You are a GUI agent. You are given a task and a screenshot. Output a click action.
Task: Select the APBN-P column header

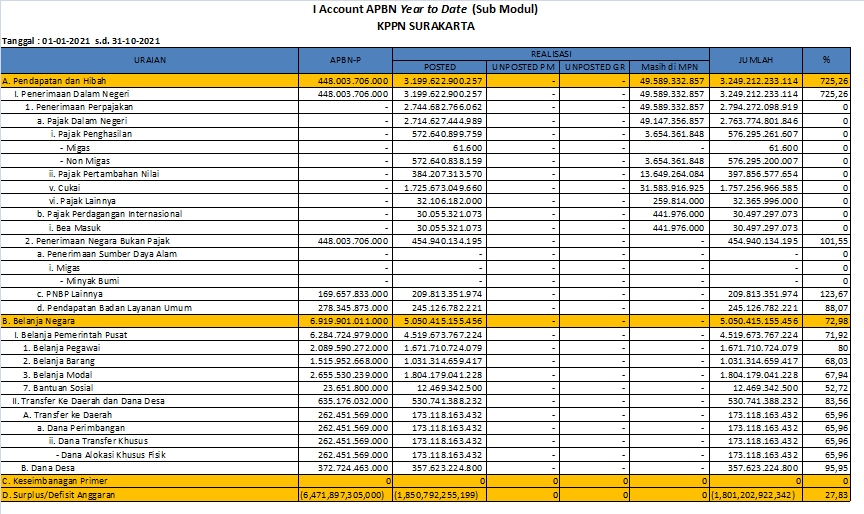pyautogui.click(x=345, y=60)
